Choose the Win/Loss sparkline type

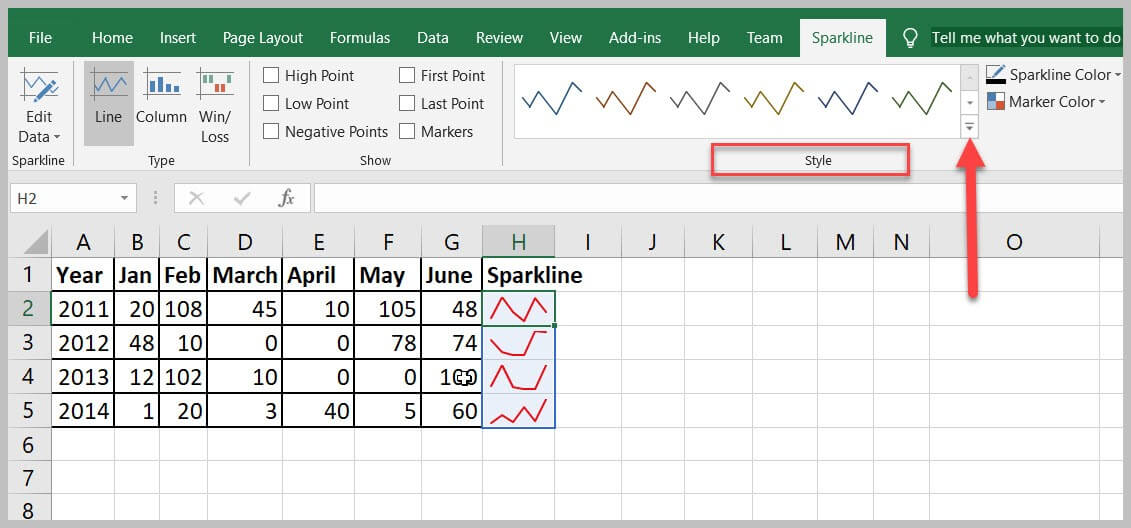(x=215, y=90)
